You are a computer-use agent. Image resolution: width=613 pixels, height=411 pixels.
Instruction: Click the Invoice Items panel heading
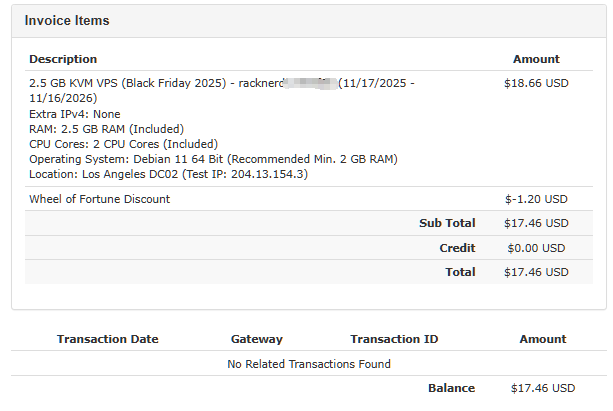[67, 20]
